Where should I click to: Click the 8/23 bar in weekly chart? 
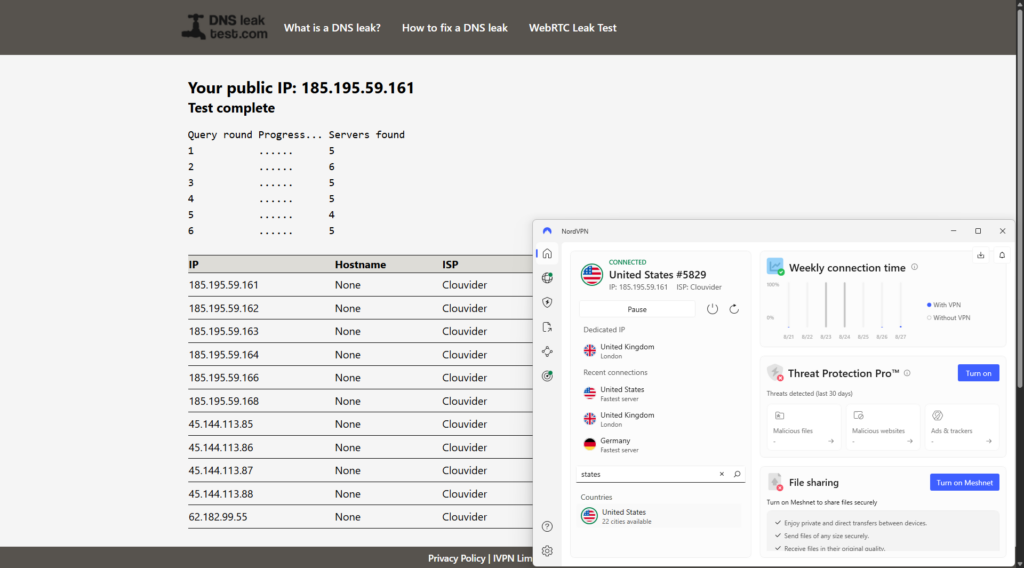(825, 305)
